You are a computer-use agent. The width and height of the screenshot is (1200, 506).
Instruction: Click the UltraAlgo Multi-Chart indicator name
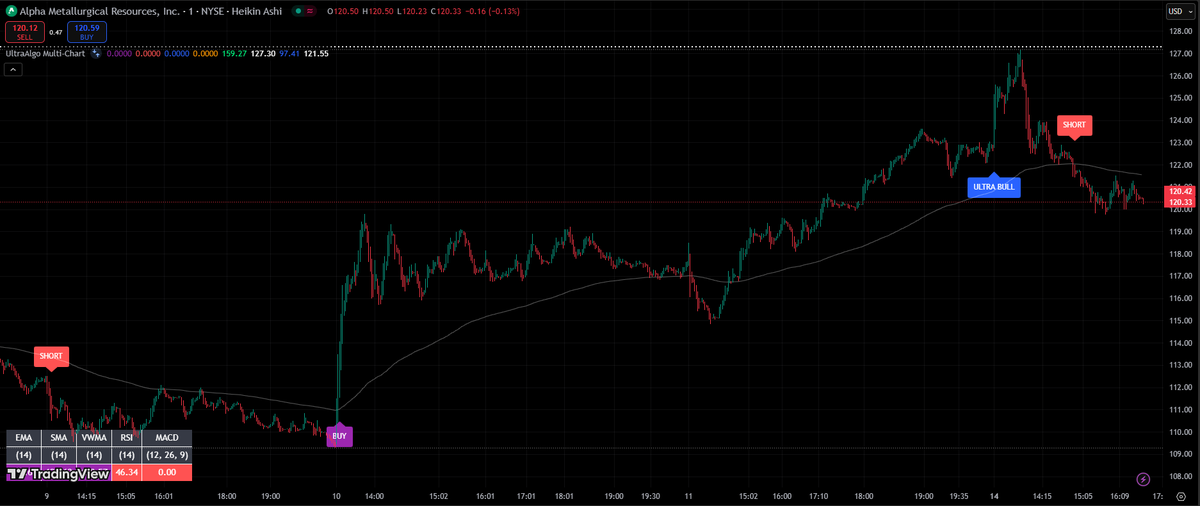pyautogui.click(x=45, y=54)
